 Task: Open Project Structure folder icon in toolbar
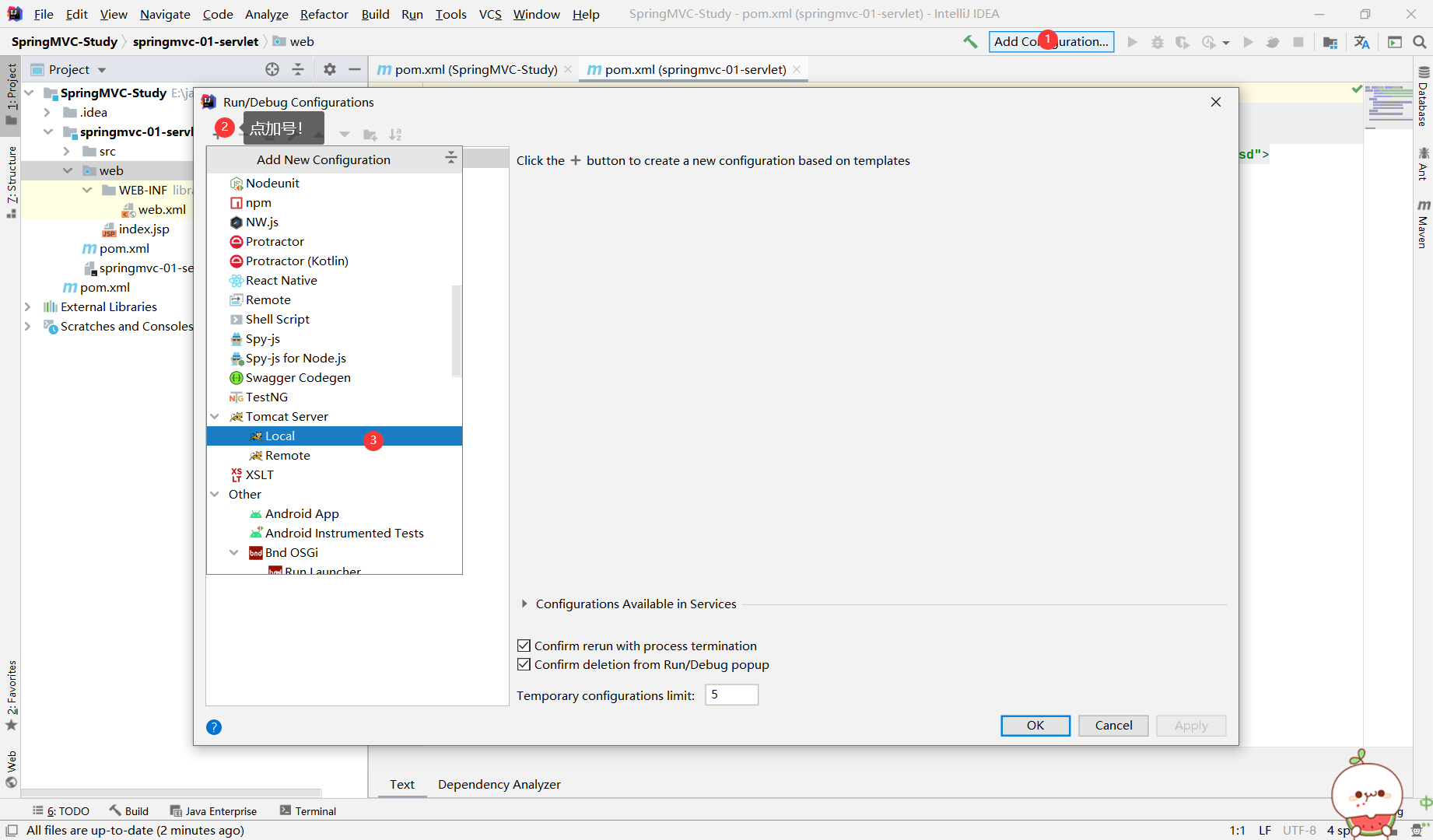(x=1330, y=42)
